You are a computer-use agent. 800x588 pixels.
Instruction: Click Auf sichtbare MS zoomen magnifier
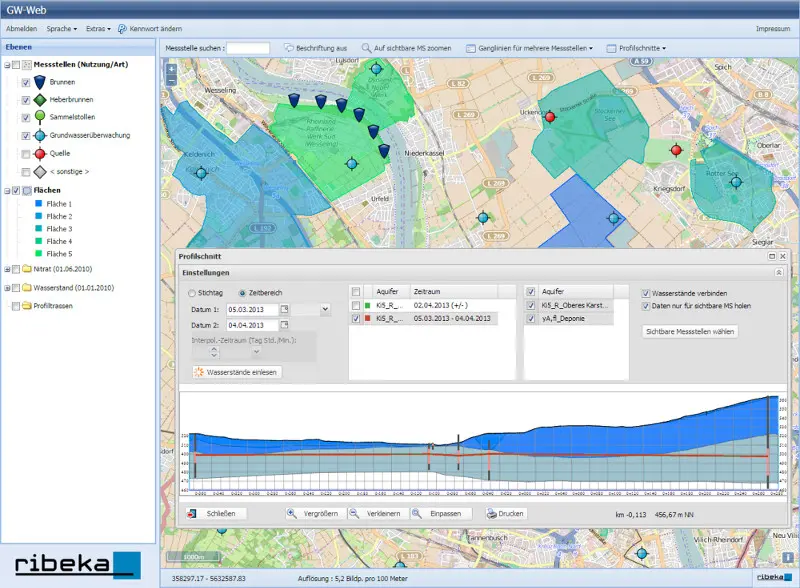[x=366, y=48]
